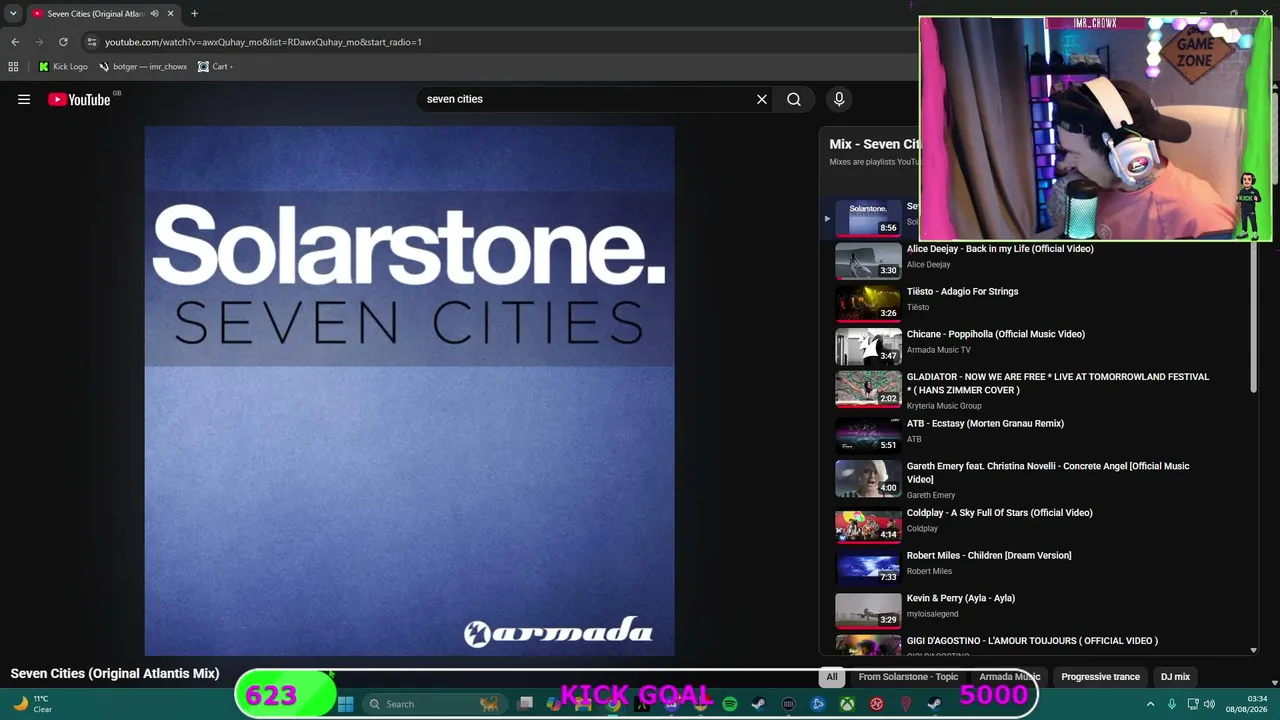Open the Chicane Poppiholla thumbnail
The height and width of the screenshot is (720, 1280).
pyautogui.click(x=868, y=347)
